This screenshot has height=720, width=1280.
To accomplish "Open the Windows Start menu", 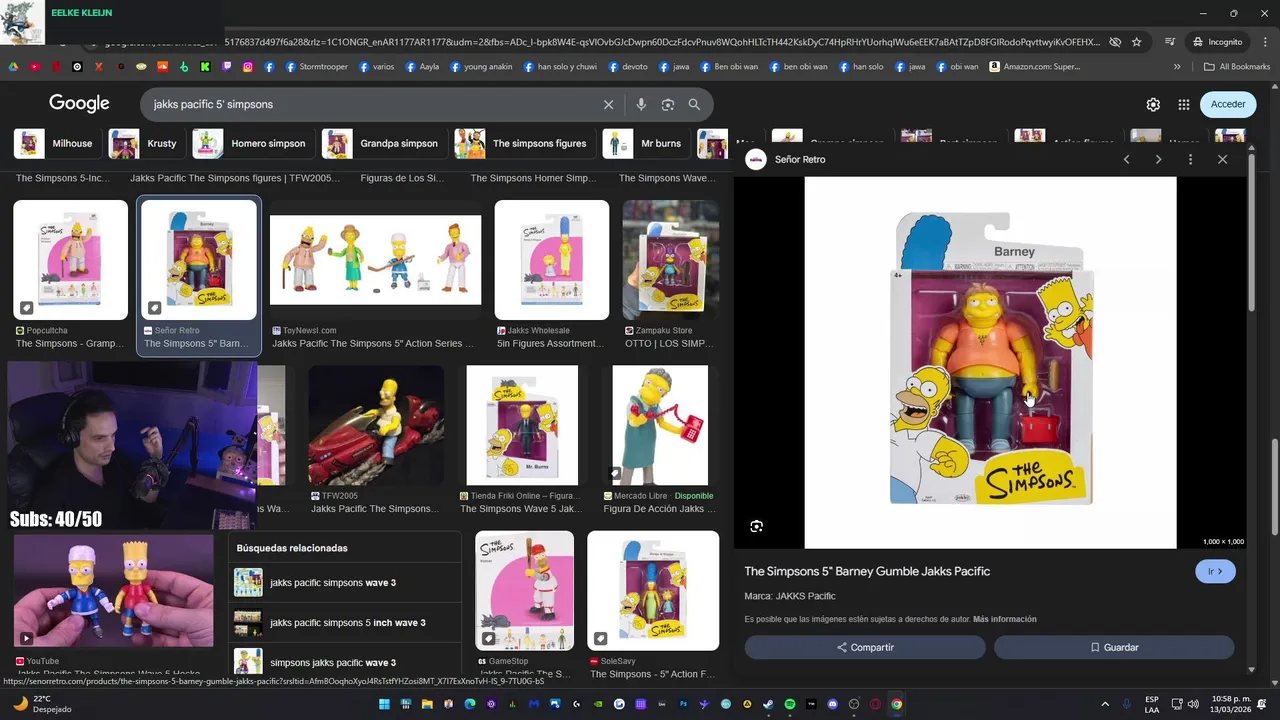I will tap(384, 704).
